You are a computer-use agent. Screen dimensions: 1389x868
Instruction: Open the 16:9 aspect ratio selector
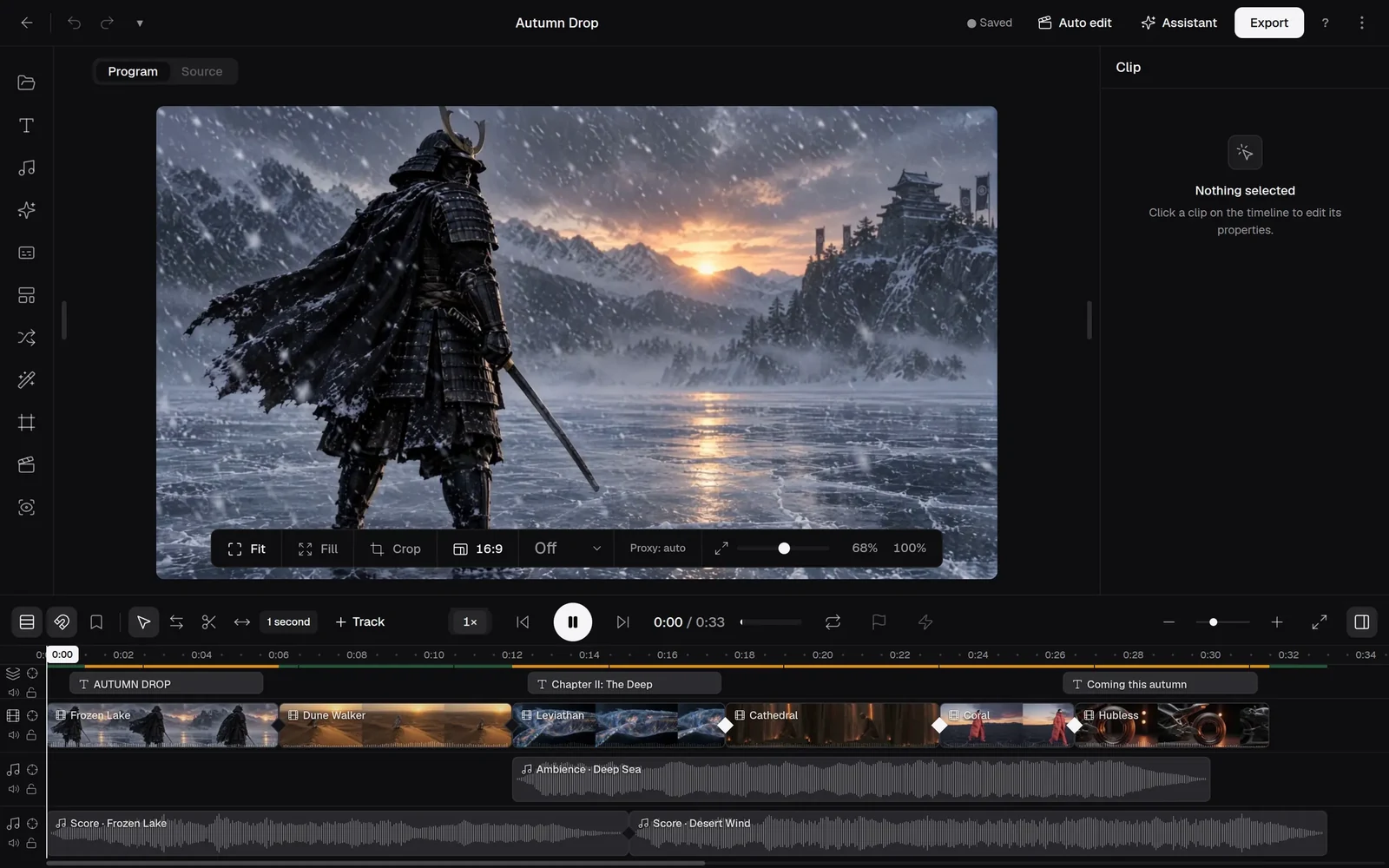pos(478,549)
